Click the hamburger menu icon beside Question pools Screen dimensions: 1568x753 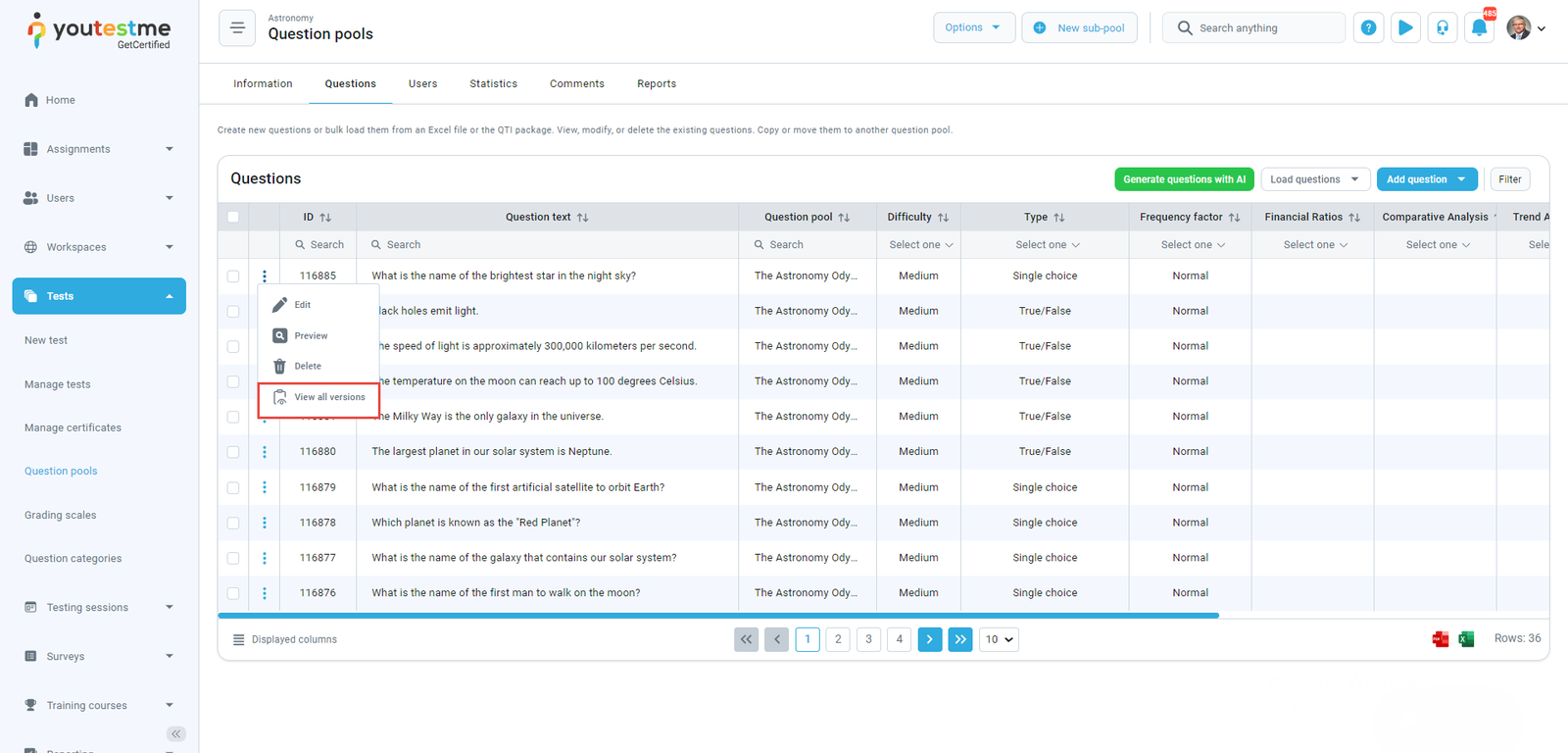pos(237,28)
